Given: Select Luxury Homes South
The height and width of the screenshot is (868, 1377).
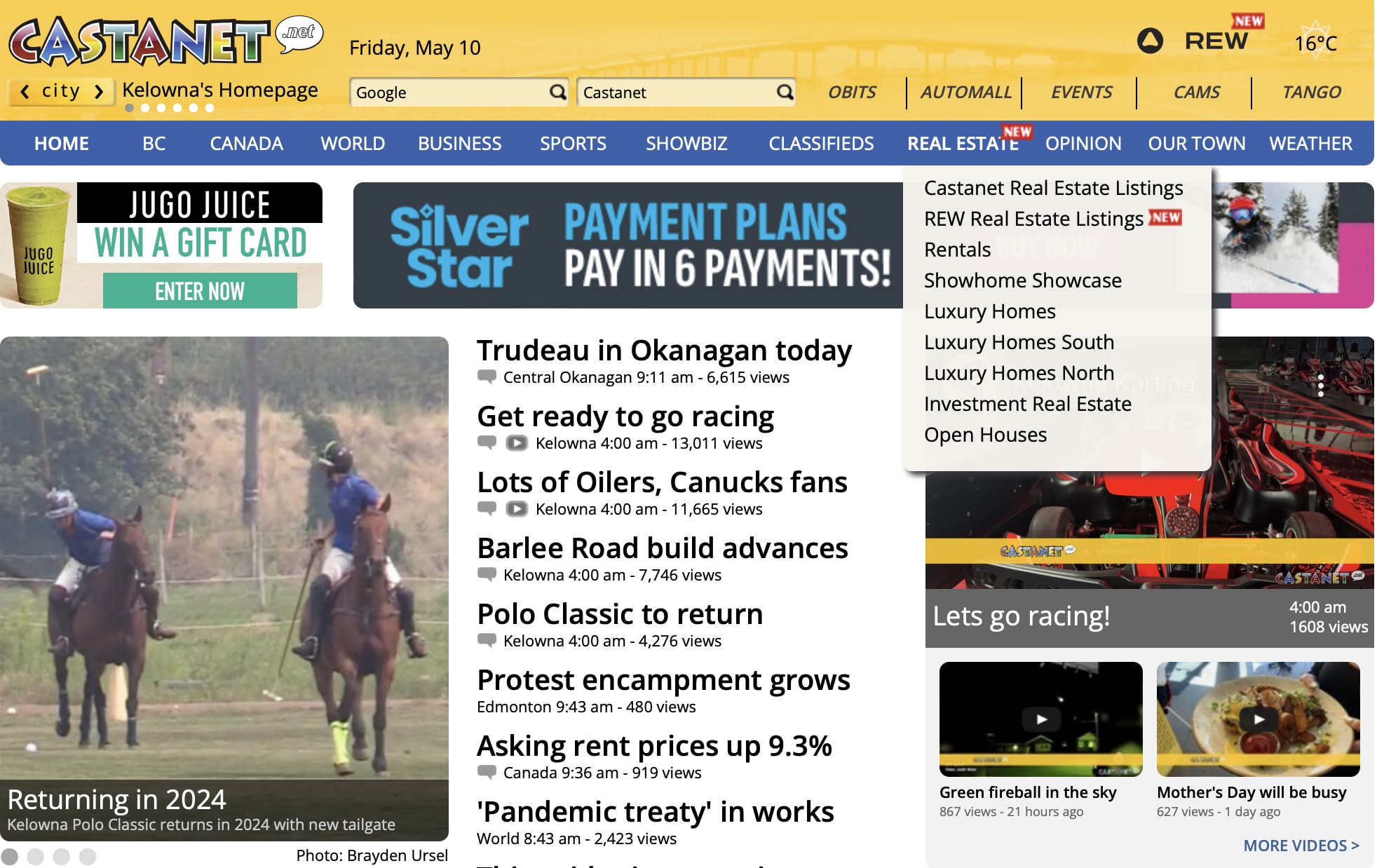Looking at the screenshot, I should (1019, 342).
